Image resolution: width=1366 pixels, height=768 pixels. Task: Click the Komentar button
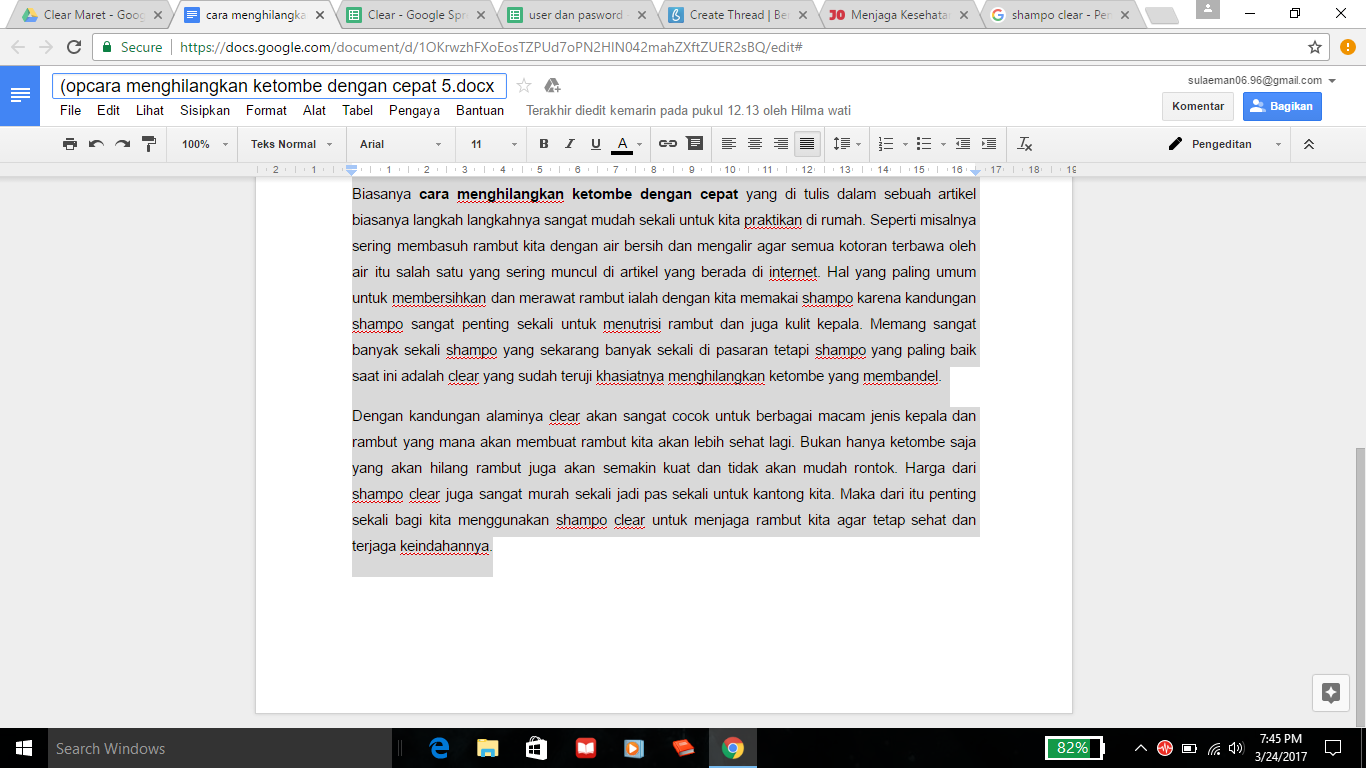pyautogui.click(x=1198, y=106)
